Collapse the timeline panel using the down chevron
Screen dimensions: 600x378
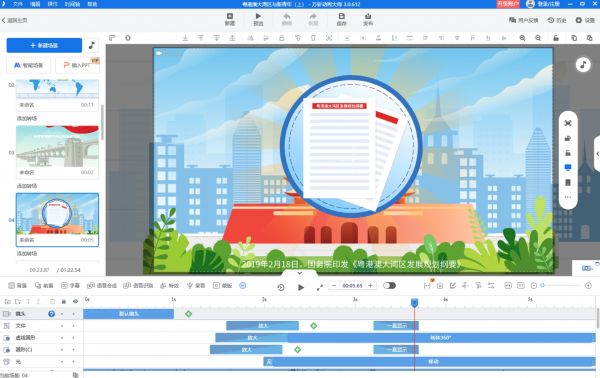coord(300,273)
